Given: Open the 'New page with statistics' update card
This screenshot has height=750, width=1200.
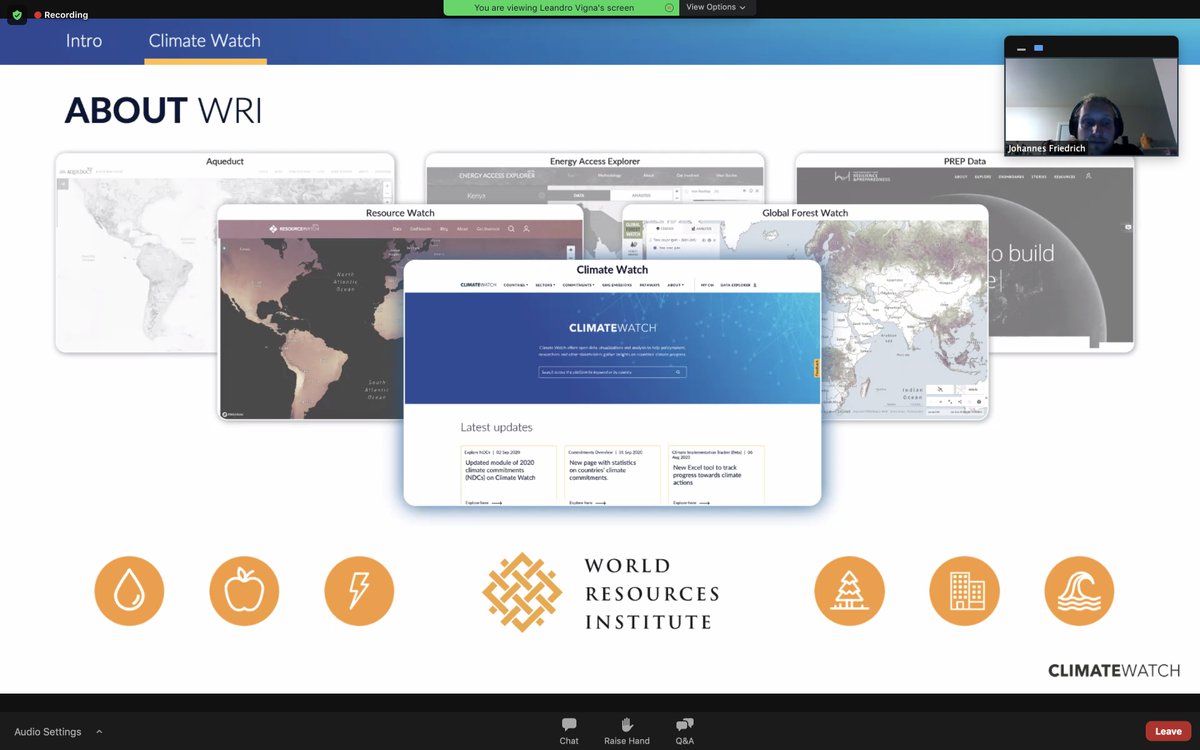Looking at the screenshot, I should (x=612, y=475).
